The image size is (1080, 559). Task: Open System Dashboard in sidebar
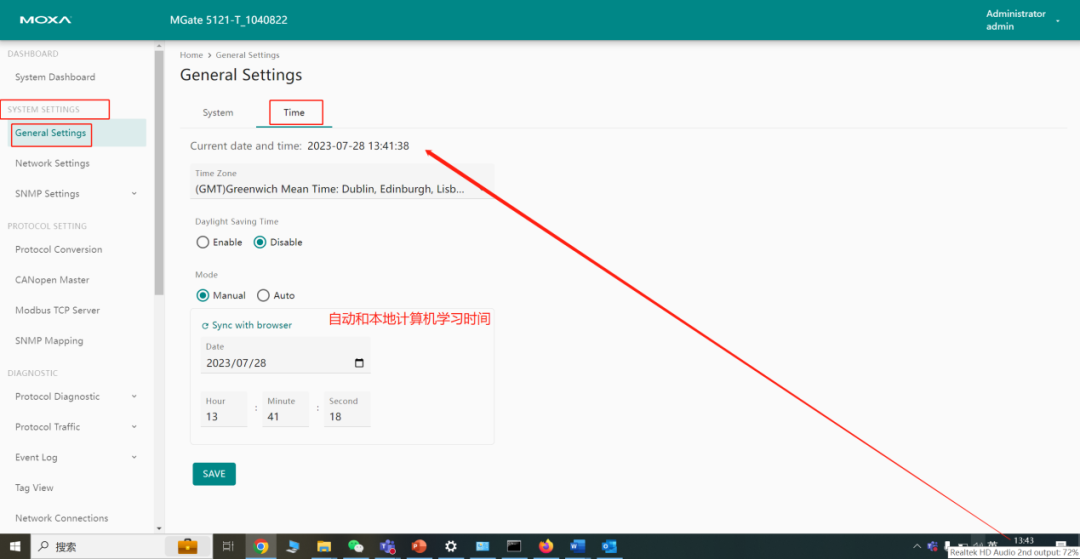tap(55, 77)
